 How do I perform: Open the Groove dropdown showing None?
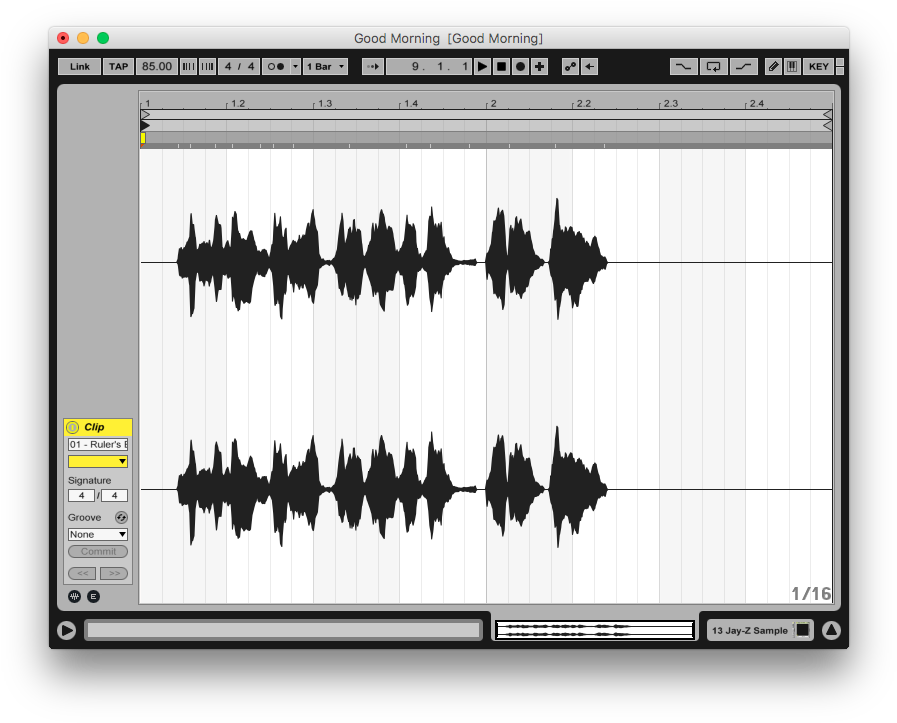click(97, 534)
